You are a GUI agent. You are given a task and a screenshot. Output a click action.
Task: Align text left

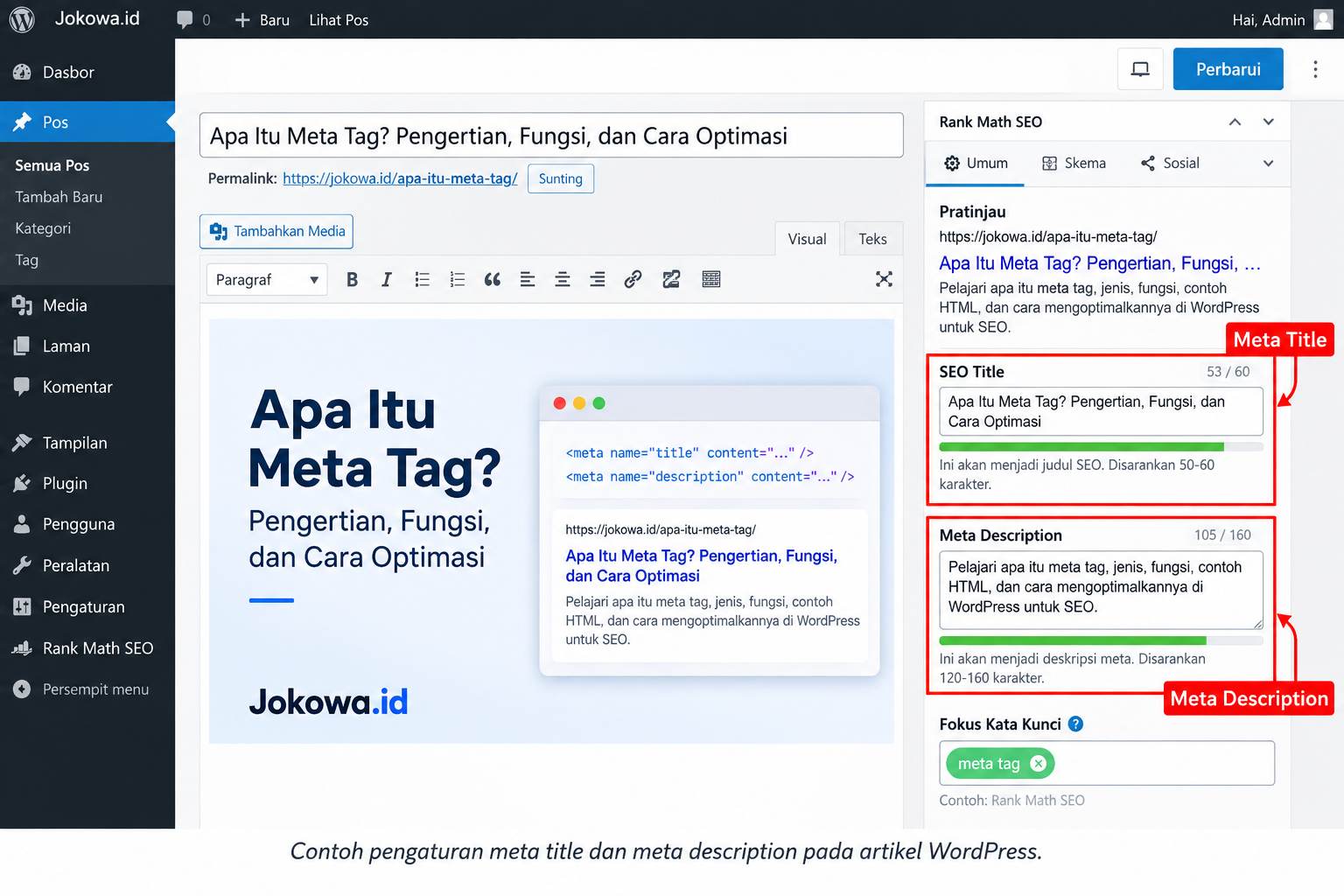[x=528, y=279]
